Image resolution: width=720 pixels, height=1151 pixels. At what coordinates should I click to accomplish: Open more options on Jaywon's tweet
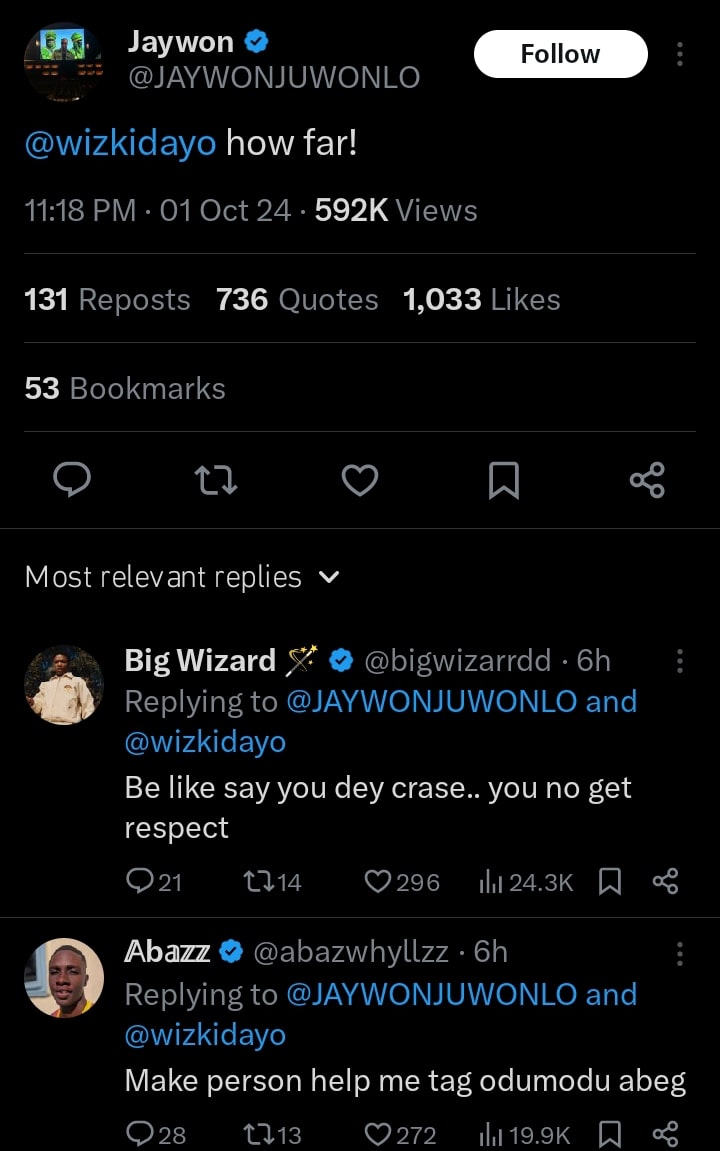tap(680, 54)
